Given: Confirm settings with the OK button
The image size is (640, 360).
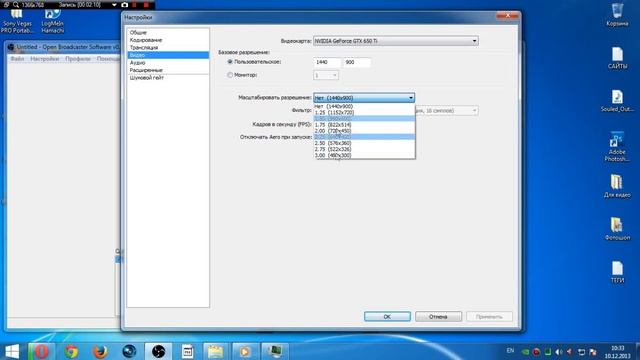Looking at the screenshot, I should (387, 317).
